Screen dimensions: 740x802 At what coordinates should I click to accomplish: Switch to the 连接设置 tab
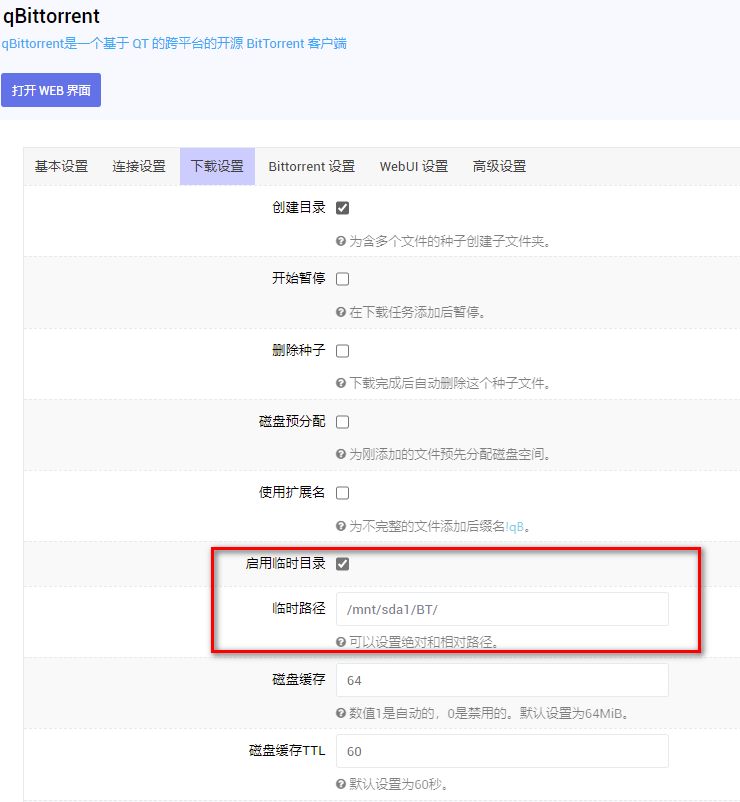coord(139,166)
